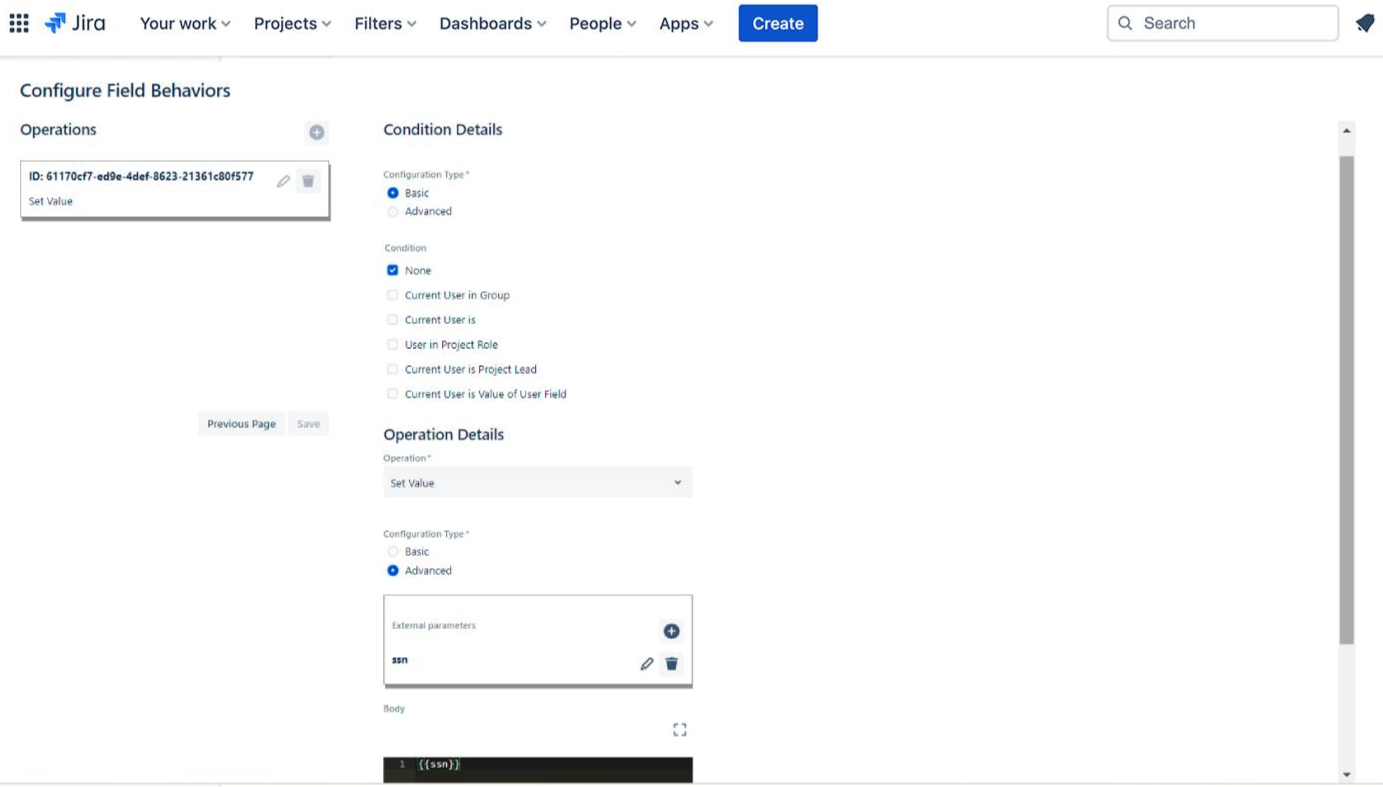Delete the ssn external parameter

[672, 664]
